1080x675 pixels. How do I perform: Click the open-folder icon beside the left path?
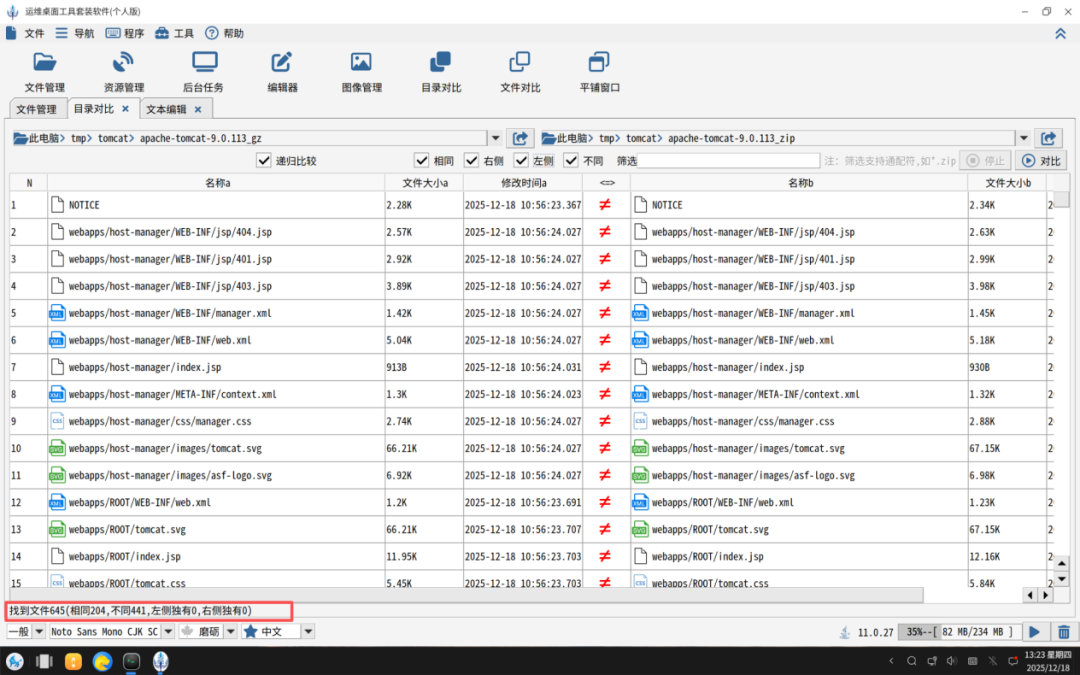coord(520,138)
